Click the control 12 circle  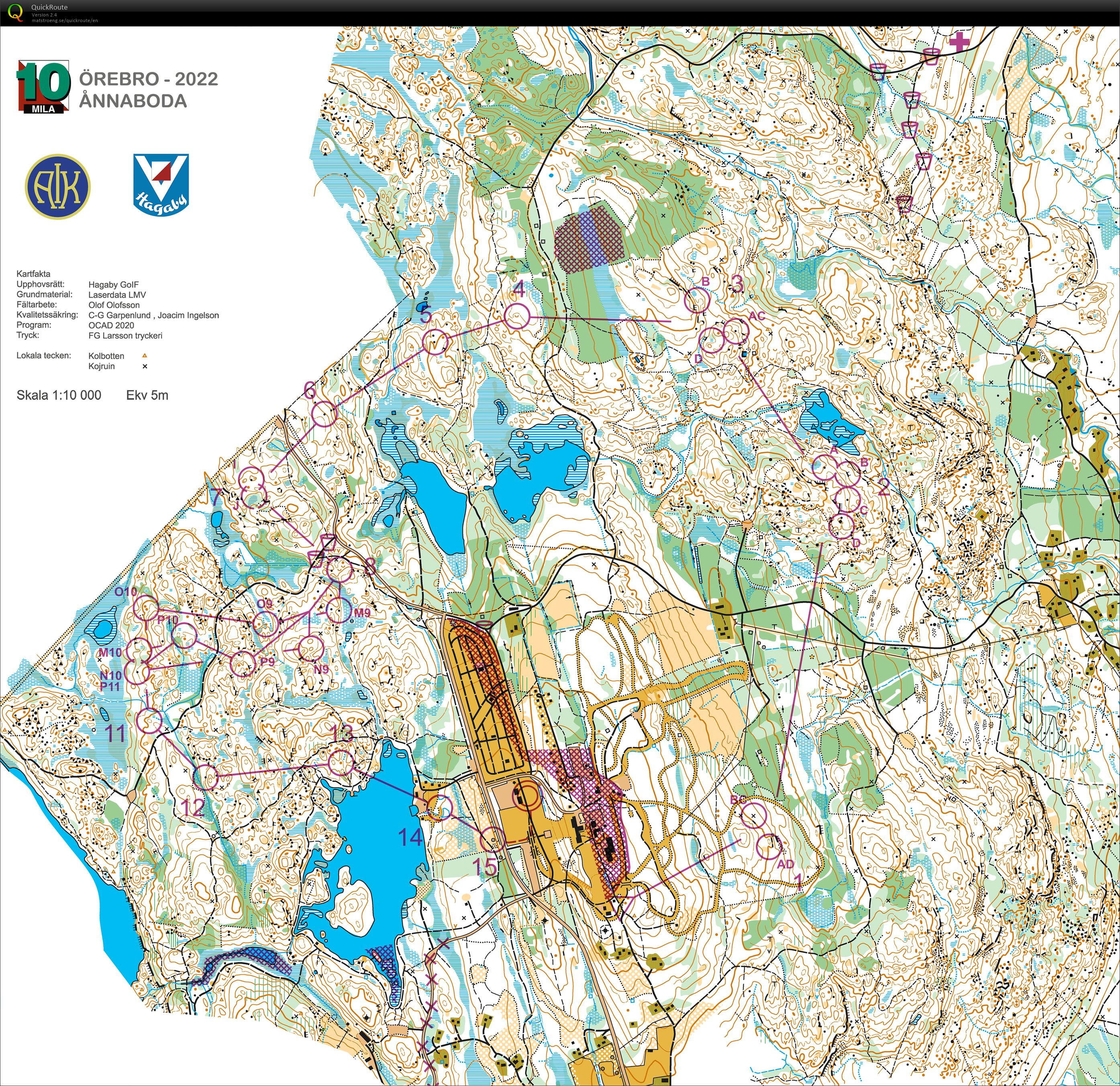click(206, 778)
